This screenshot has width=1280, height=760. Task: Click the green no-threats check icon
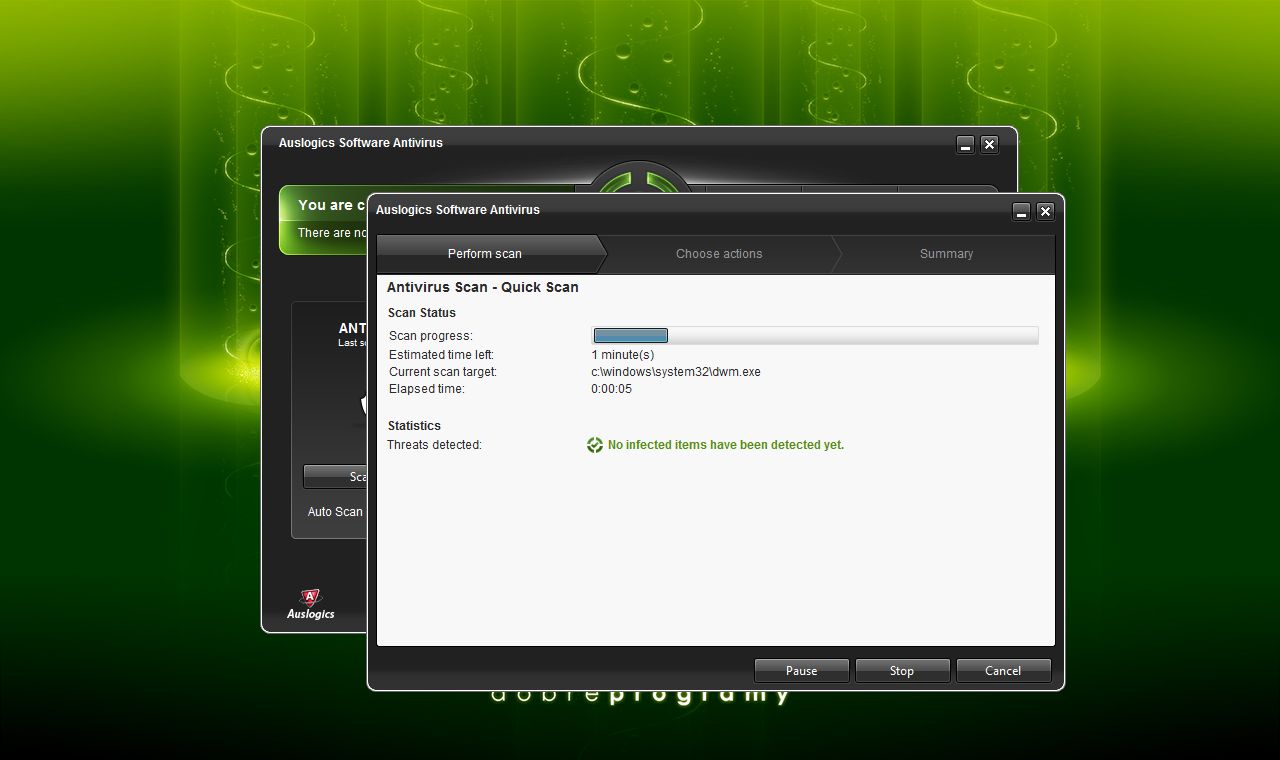click(x=595, y=445)
